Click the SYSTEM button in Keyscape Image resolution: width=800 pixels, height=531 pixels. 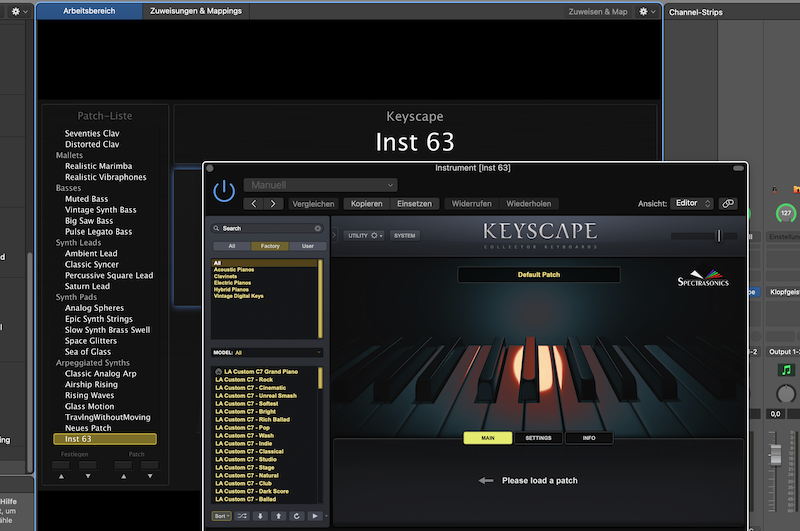click(405, 235)
